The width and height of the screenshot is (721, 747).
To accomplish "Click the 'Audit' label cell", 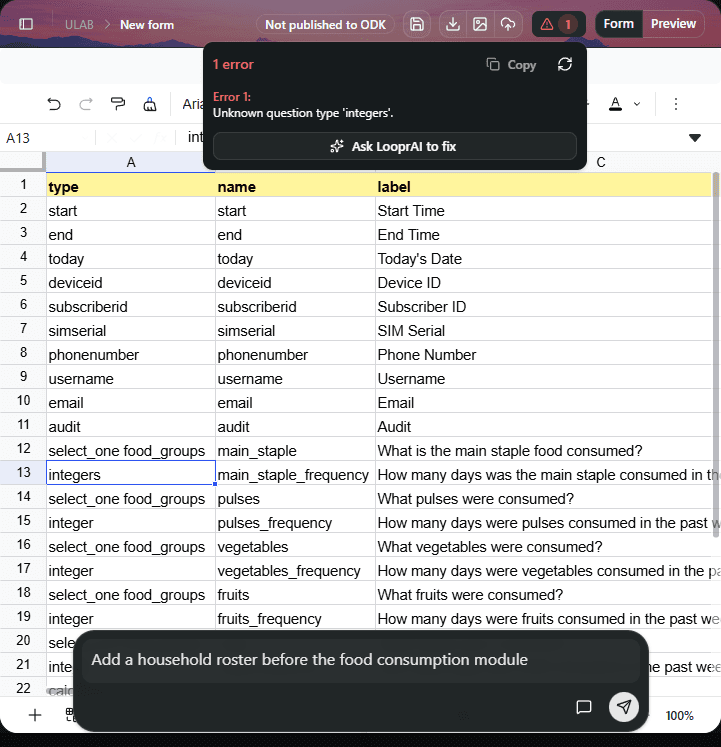I will coord(543,425).
